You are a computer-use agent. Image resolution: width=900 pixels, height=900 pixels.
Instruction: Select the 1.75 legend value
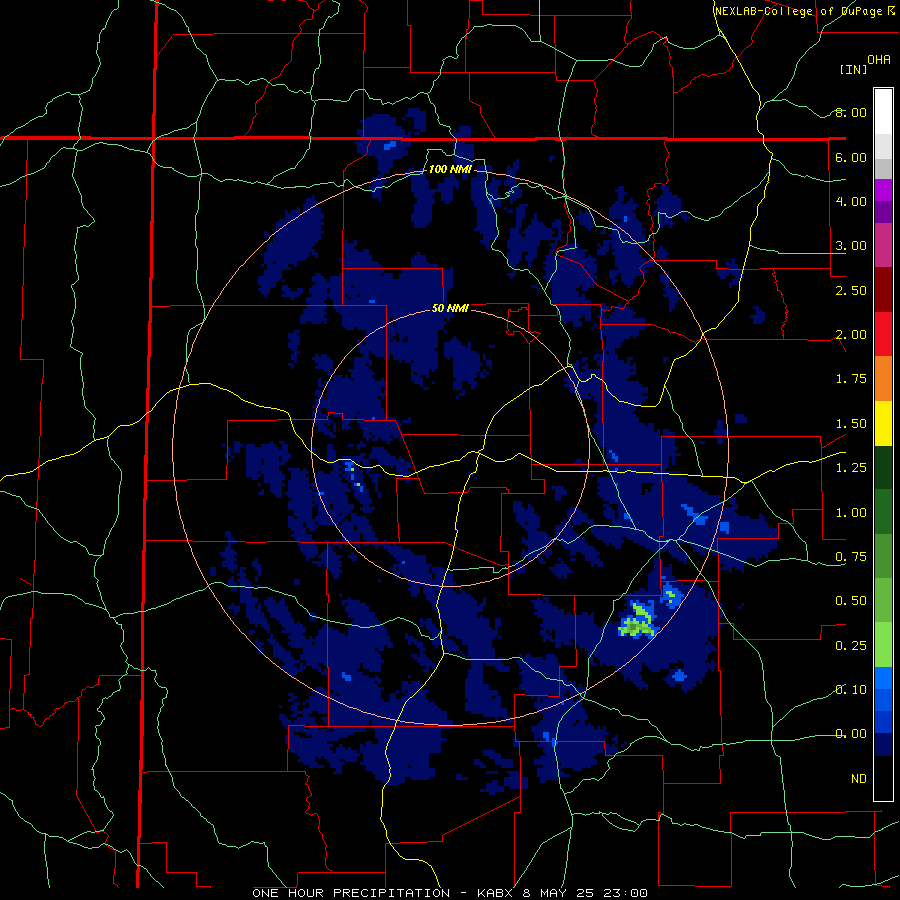tap(851, 379)
